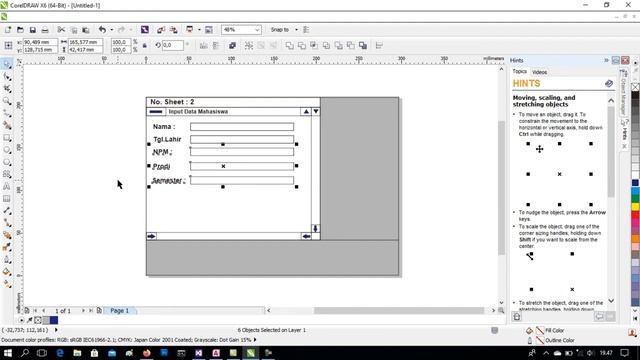Viewport: 640px width, 360px height.
Task: Expand the cursor coordinates arrow in the status bar
Action: tap(56, 330)
